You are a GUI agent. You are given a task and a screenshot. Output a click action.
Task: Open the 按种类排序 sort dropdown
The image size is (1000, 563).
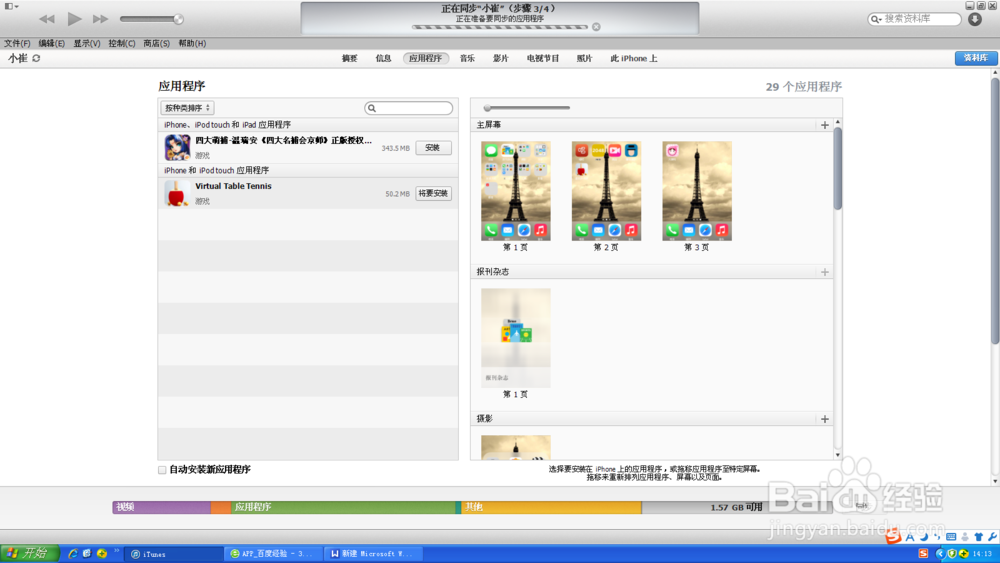click(187, 108)
